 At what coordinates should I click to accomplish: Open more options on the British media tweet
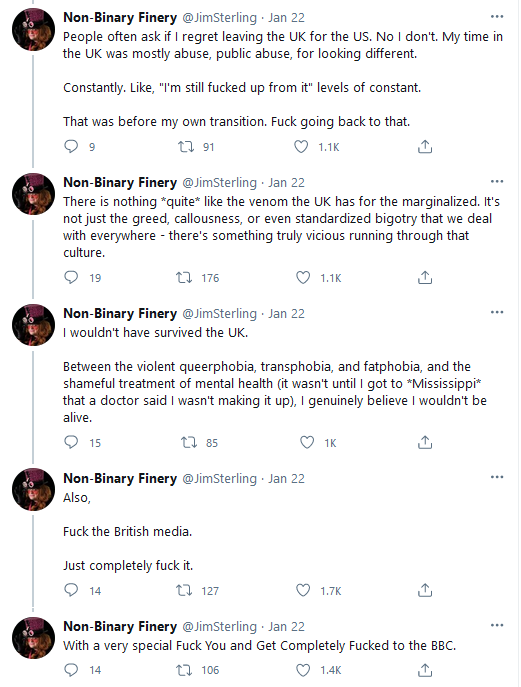[x=497, y=477]
